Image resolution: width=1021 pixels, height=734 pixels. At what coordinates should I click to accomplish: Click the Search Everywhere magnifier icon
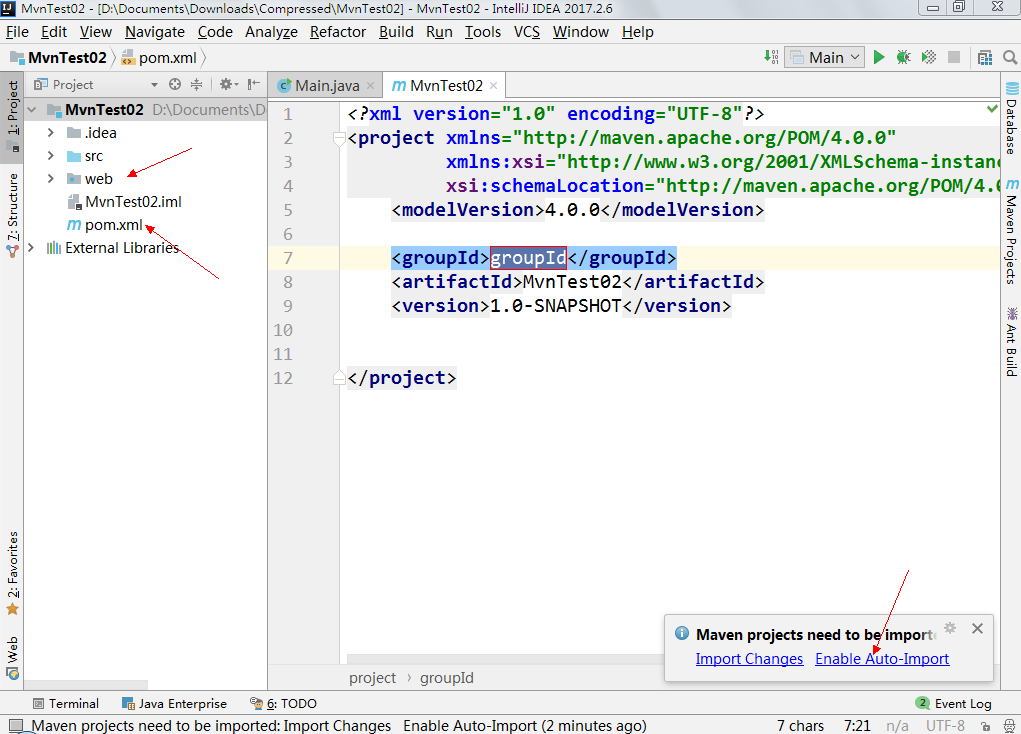tap(1010, 57)
